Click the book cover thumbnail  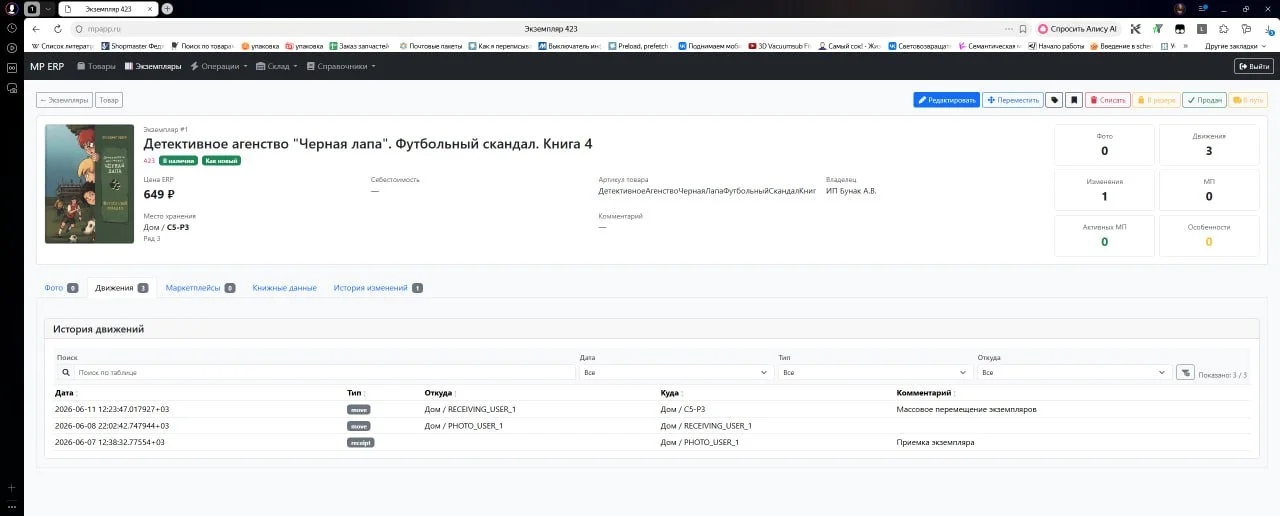(x=89, y=183)
